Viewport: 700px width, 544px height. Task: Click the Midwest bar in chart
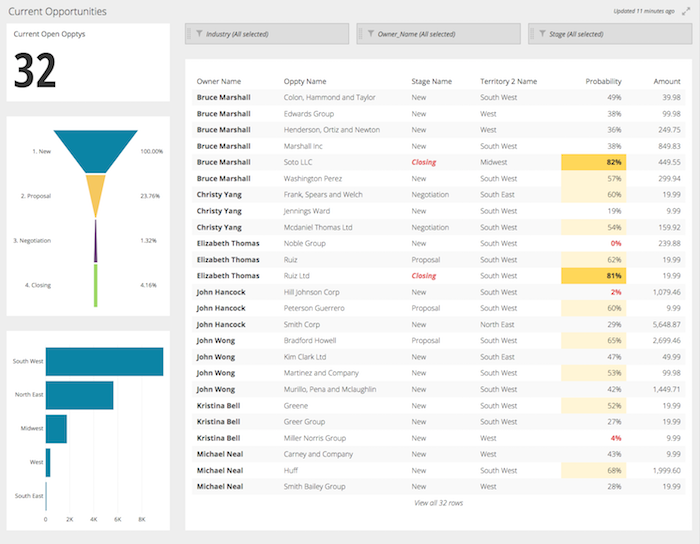56,429
